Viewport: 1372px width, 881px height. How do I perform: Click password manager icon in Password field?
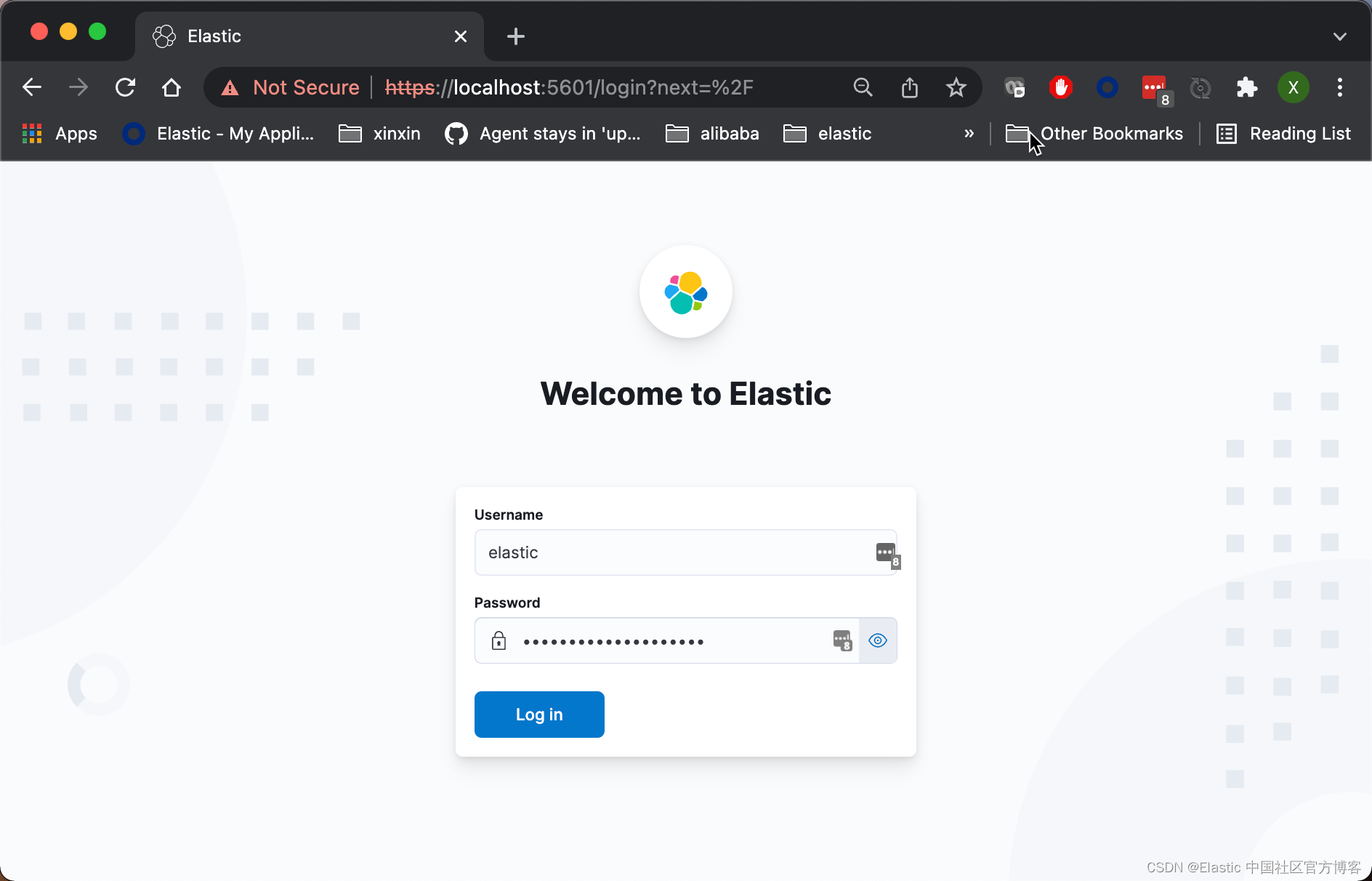(842, 641)
